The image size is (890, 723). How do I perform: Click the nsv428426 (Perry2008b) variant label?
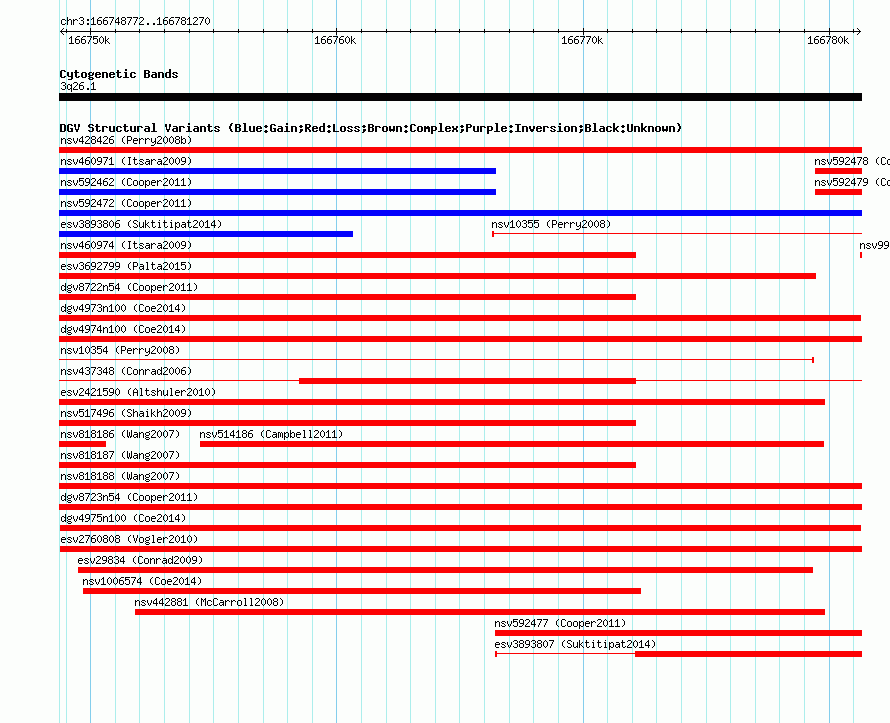pos(126,140)
